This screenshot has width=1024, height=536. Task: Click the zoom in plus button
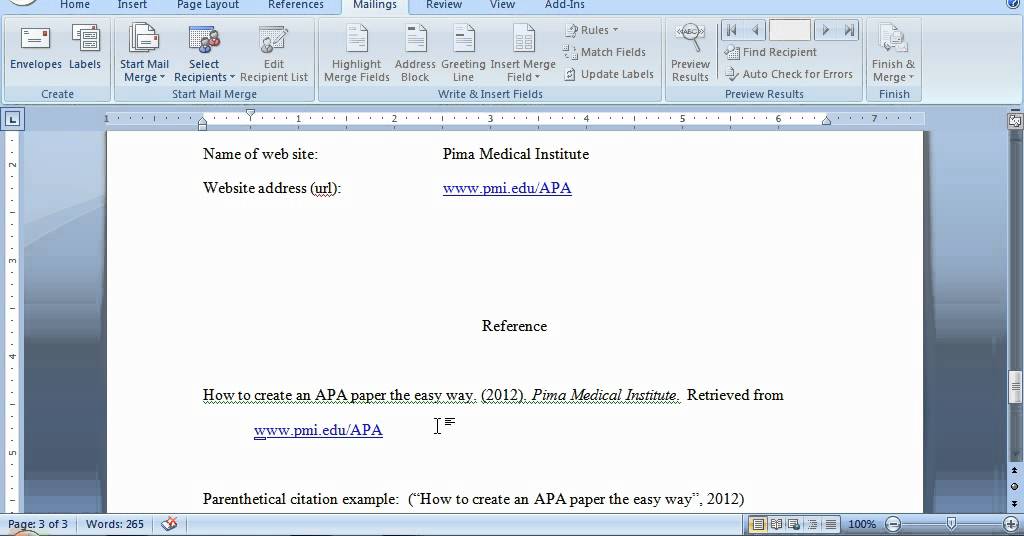pos(1011,524)
